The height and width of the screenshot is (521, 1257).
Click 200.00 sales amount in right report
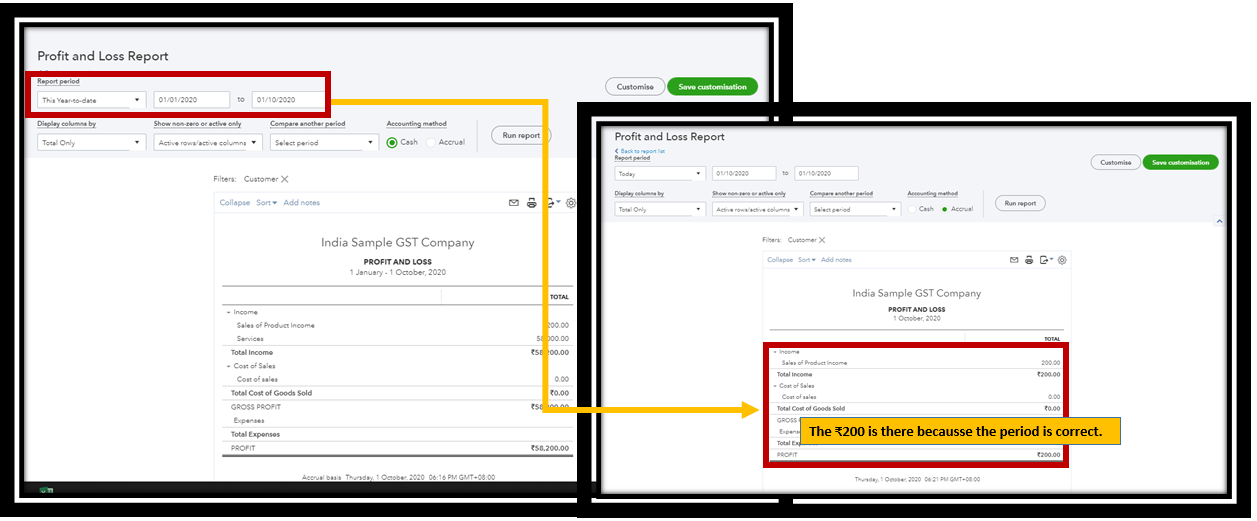tap(1050, 363)
